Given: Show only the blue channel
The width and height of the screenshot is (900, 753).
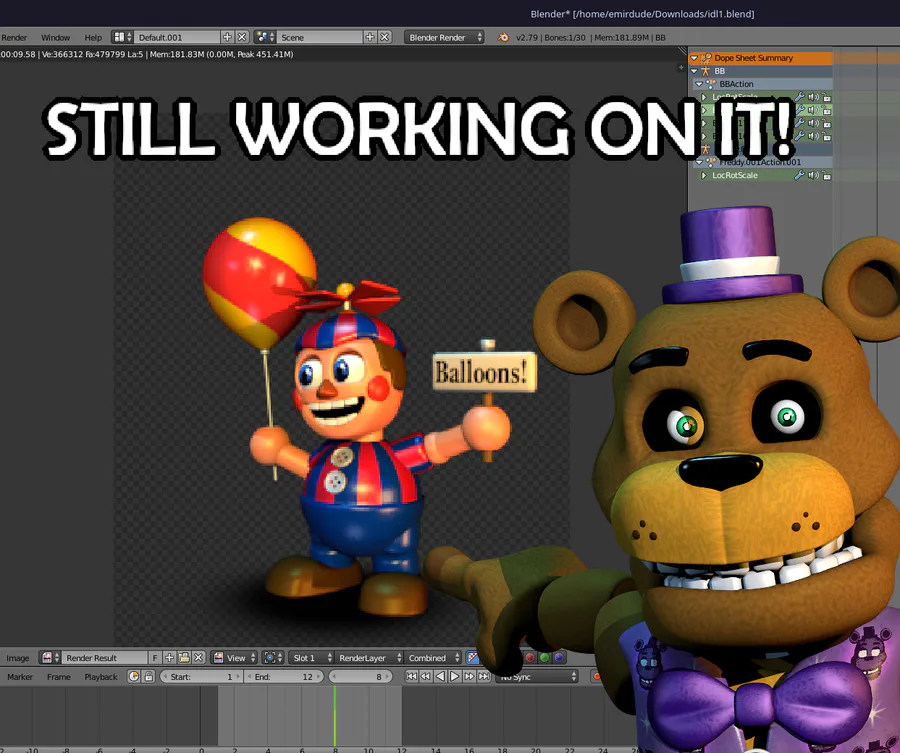Looking at the screenshot, I should 559,658.
